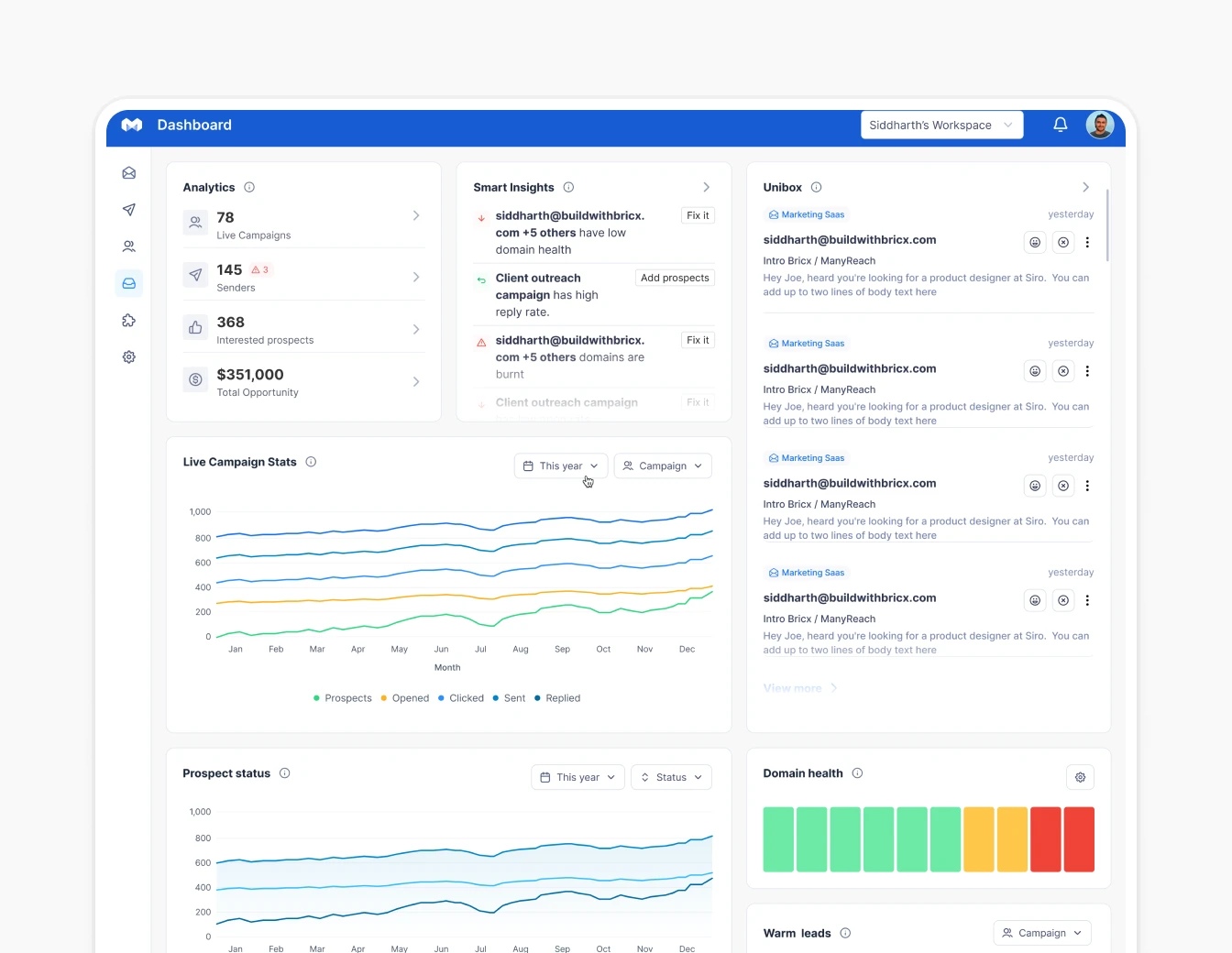
Task: Open Settings via the gear icon in sidebar
Action: point(128,356)
